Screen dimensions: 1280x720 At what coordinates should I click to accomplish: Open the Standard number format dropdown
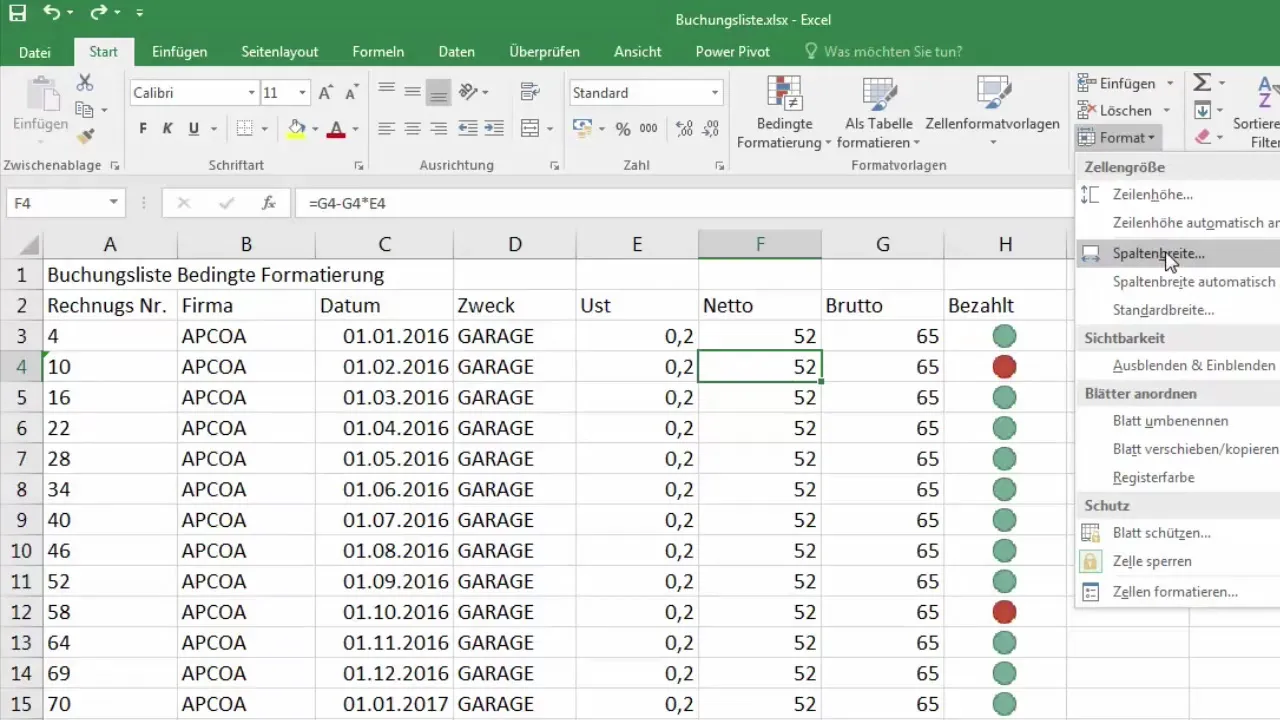tap(714, 93)
